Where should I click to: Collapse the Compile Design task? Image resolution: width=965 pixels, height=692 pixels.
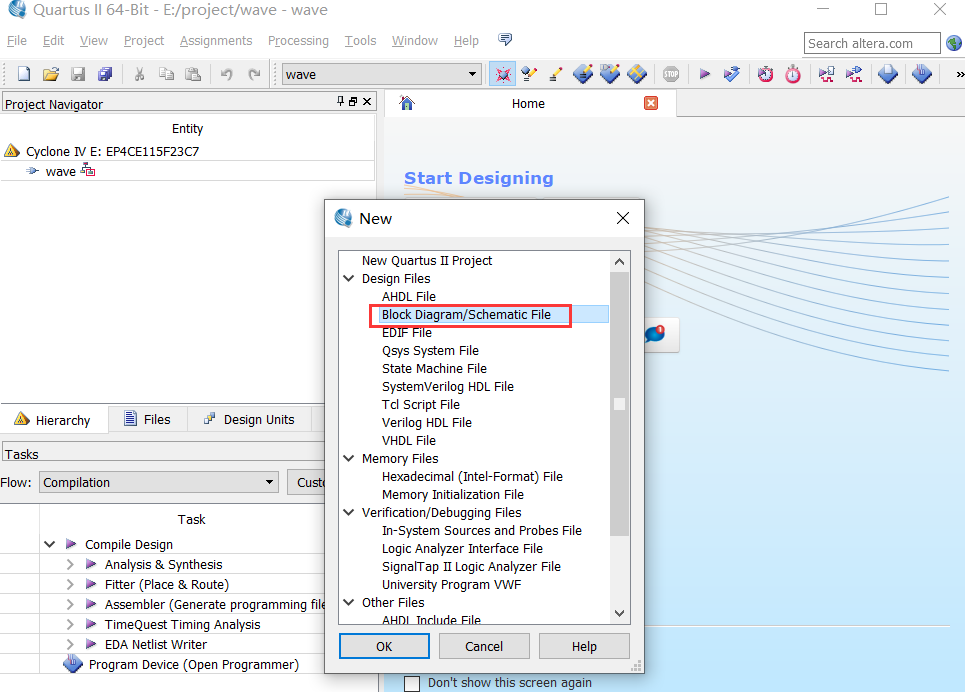click(x=50, y=544)
